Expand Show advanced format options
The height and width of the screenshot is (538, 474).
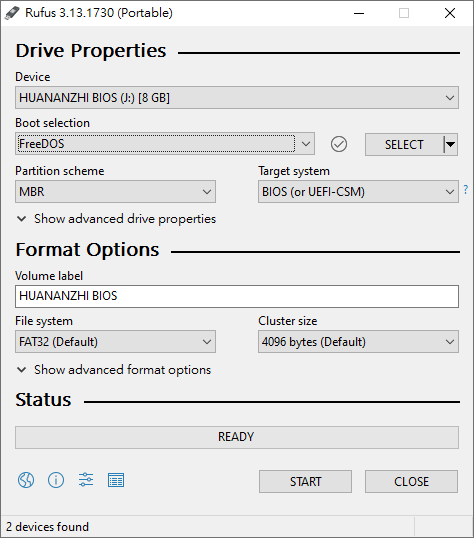pyautogui.click(x=114, y=370)
